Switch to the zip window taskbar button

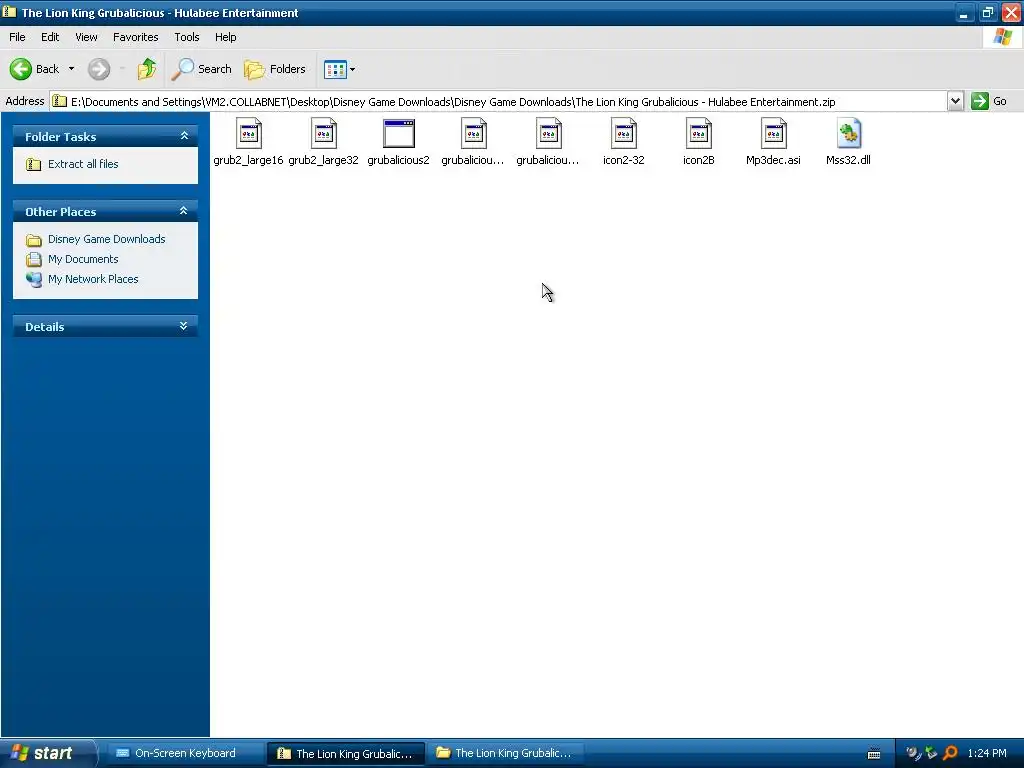click(x=346, y=753)
